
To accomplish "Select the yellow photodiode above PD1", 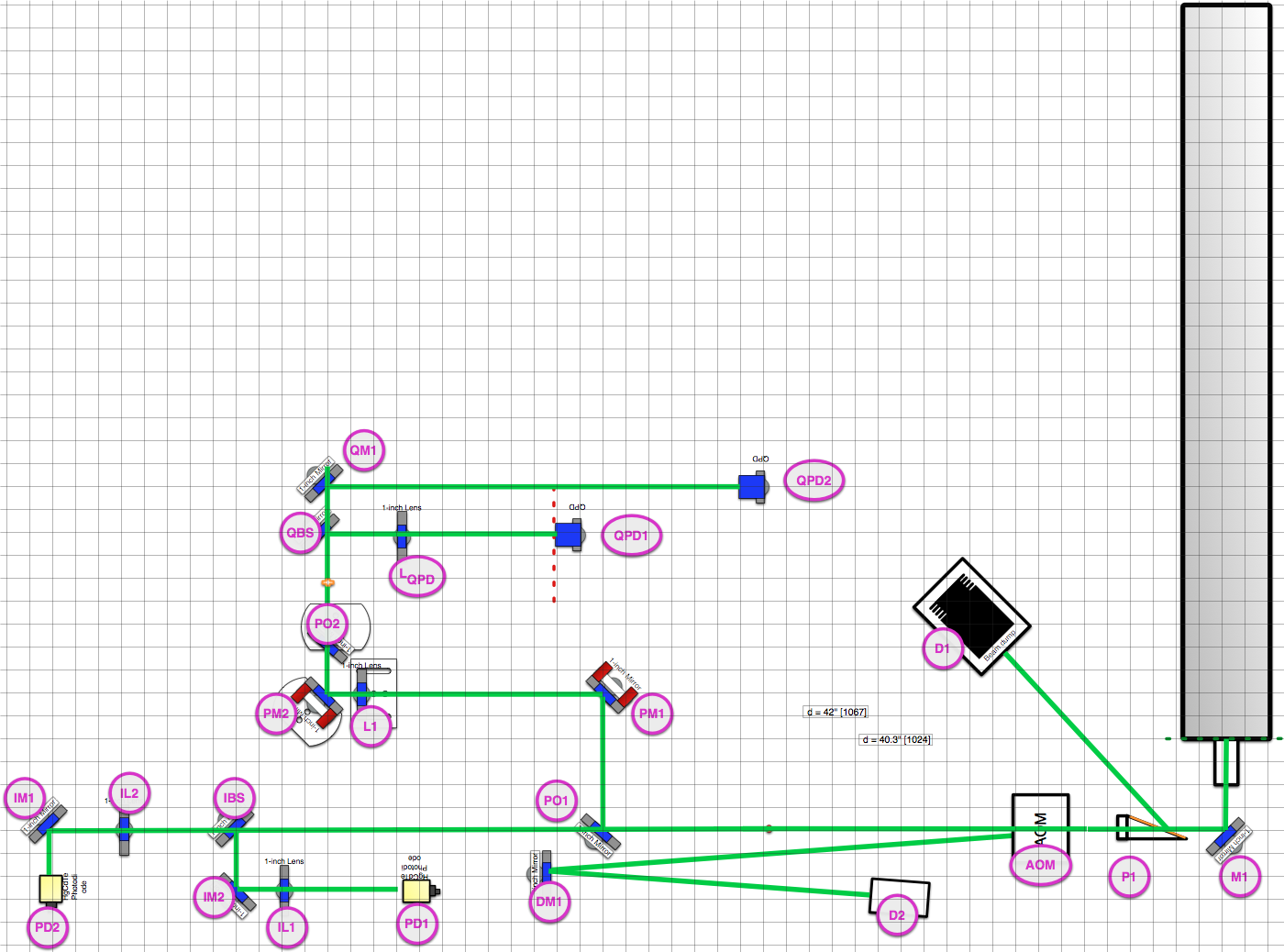I will 418,890.
